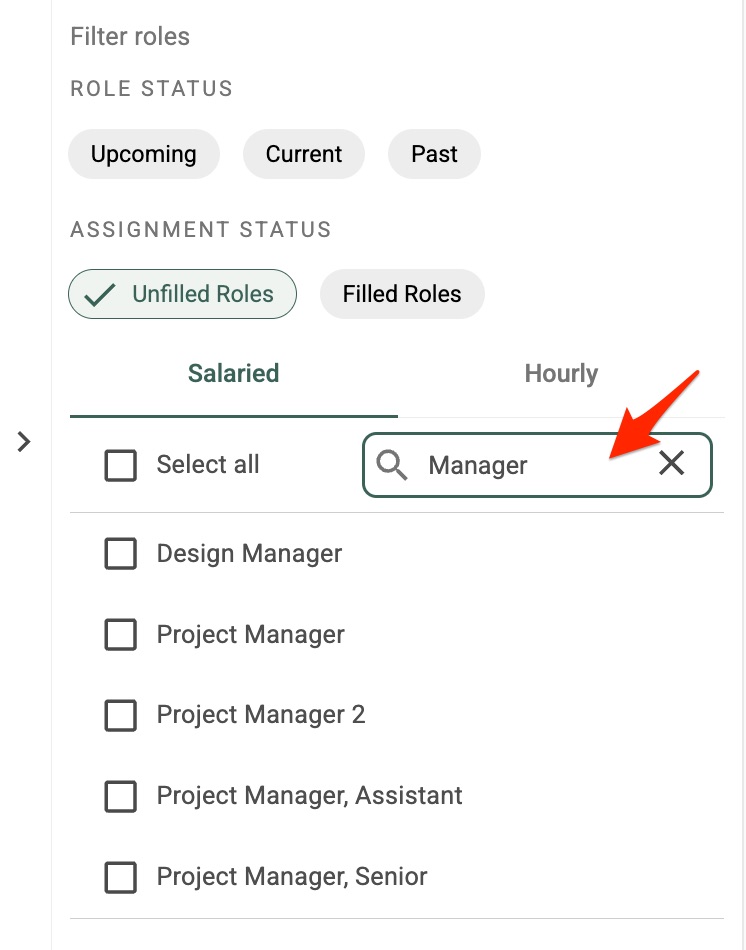Click the Project Manager 2 label

coord(261,715)
